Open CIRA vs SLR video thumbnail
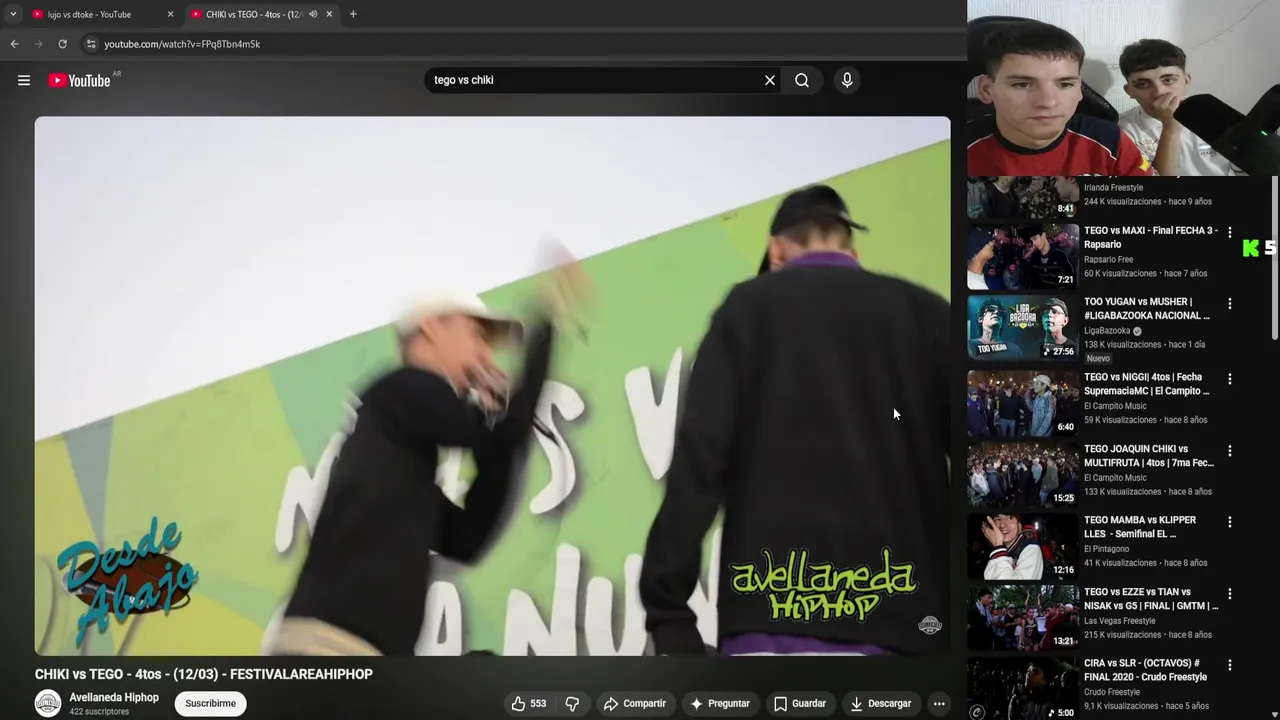 pyautogui.click(x=1022, y=688)
